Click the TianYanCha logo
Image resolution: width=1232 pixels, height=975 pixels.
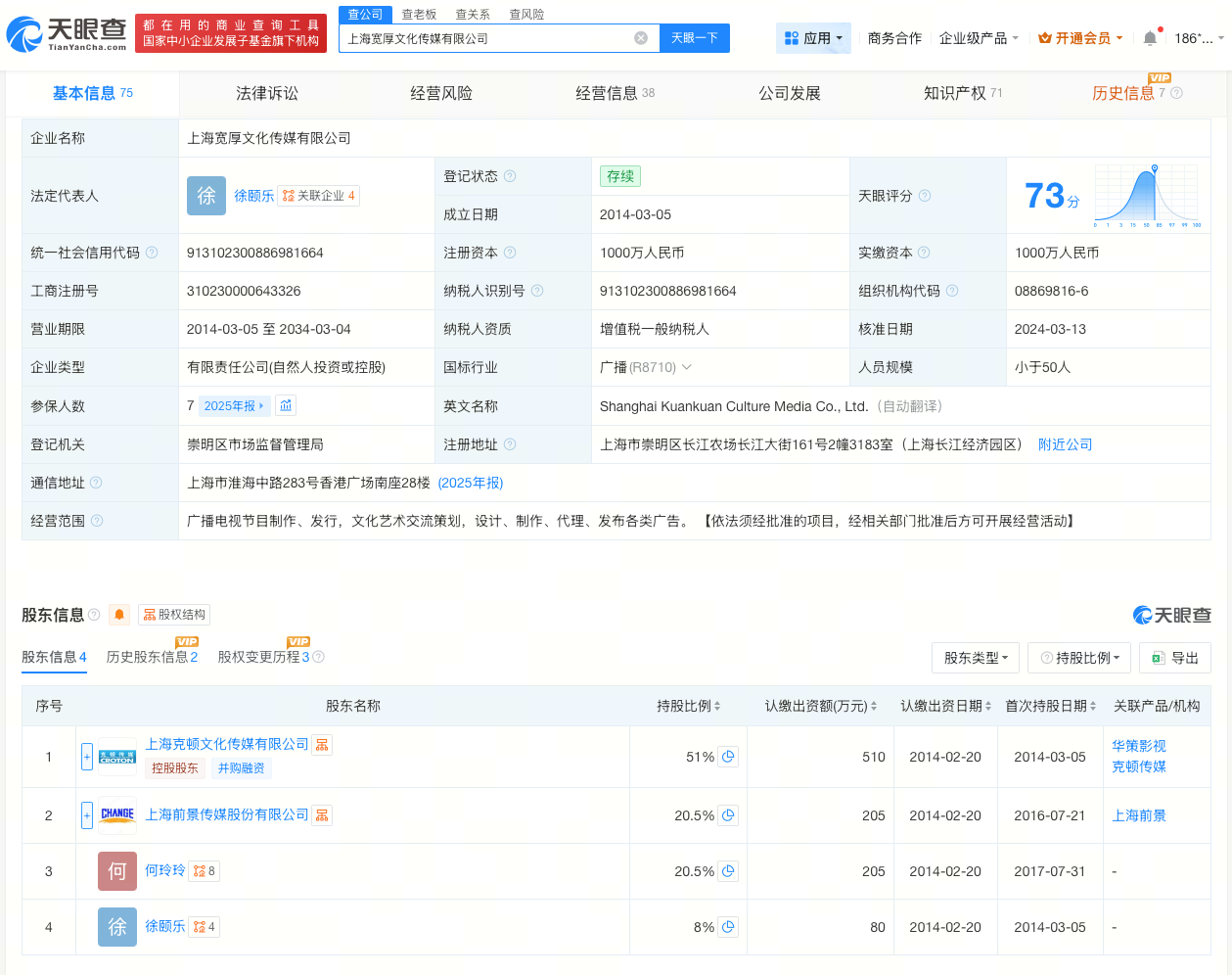click(67, 34)
